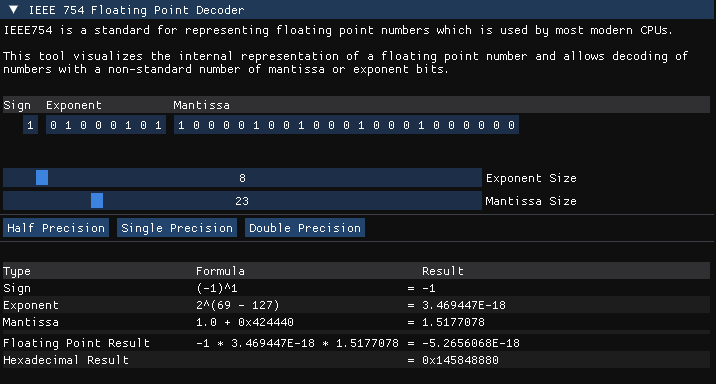Image resolution: width=716 pixels, height=384 pixels.
Task: Toggle the second mantissa bit
Action: coord(196,125)
